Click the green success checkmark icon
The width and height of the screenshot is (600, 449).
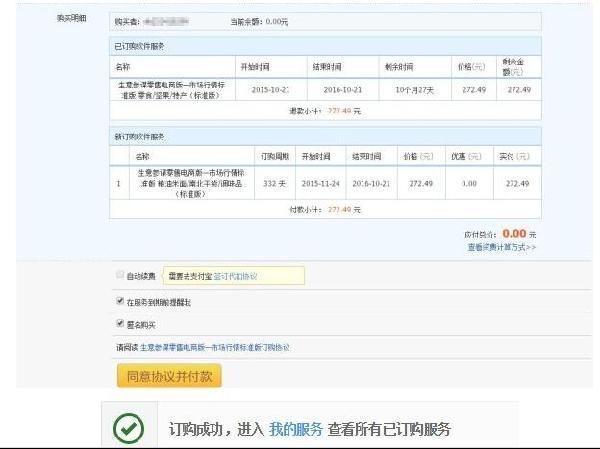coord(127,429)
